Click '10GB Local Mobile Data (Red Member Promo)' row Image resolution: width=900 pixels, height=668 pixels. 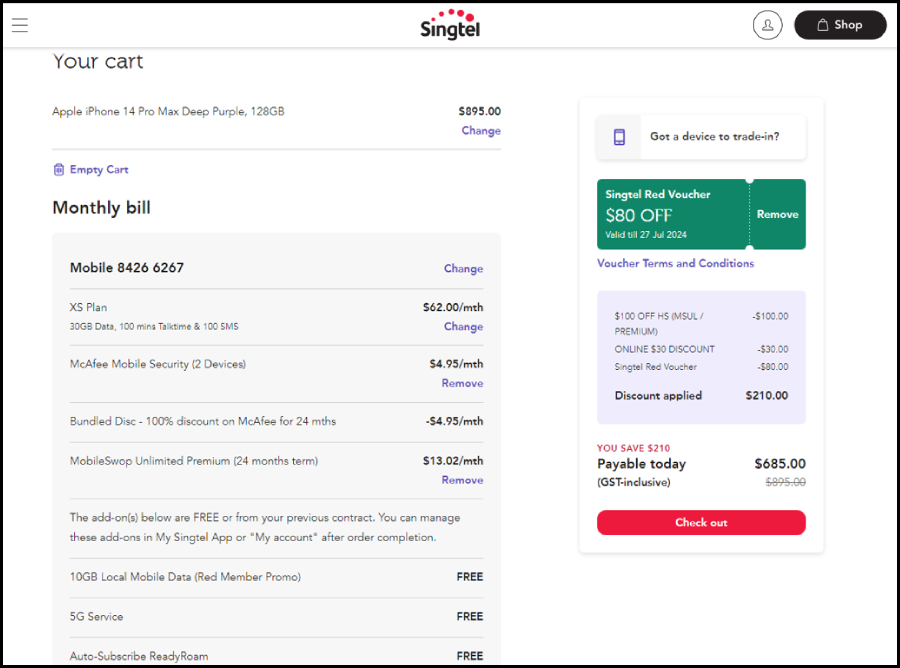click(276, 577)
